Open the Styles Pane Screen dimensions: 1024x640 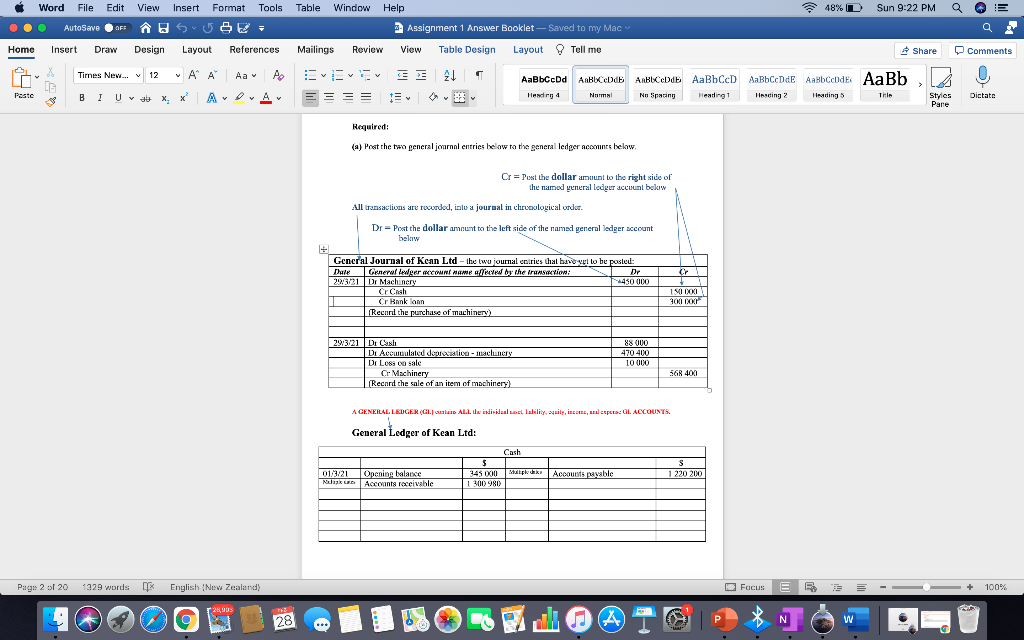940,86
